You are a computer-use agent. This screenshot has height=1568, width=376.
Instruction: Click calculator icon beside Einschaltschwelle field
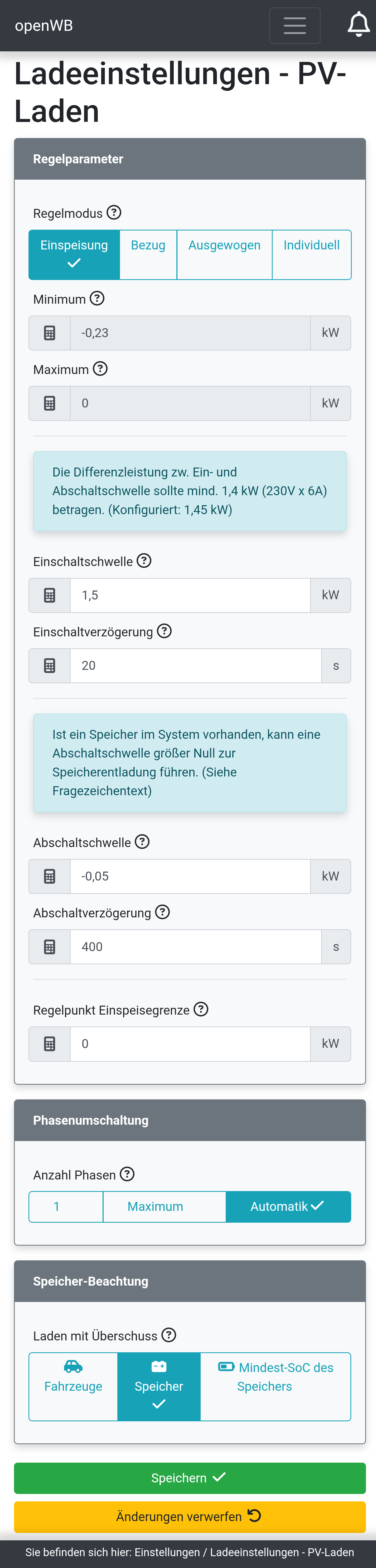click(x=49, y=595)
